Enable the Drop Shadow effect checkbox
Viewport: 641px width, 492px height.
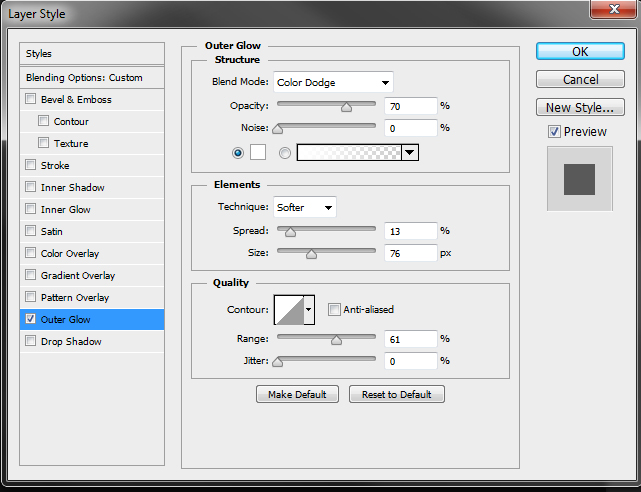pyautogui.click(x=31, y=342)
